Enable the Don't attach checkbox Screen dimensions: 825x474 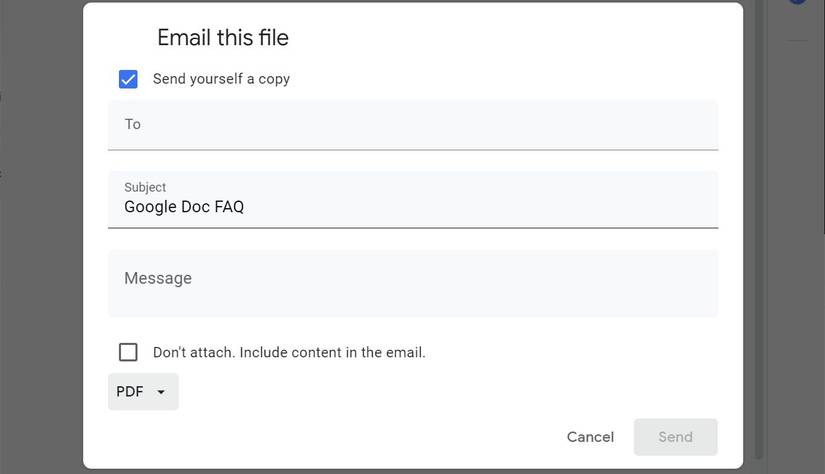click(128, 352)
